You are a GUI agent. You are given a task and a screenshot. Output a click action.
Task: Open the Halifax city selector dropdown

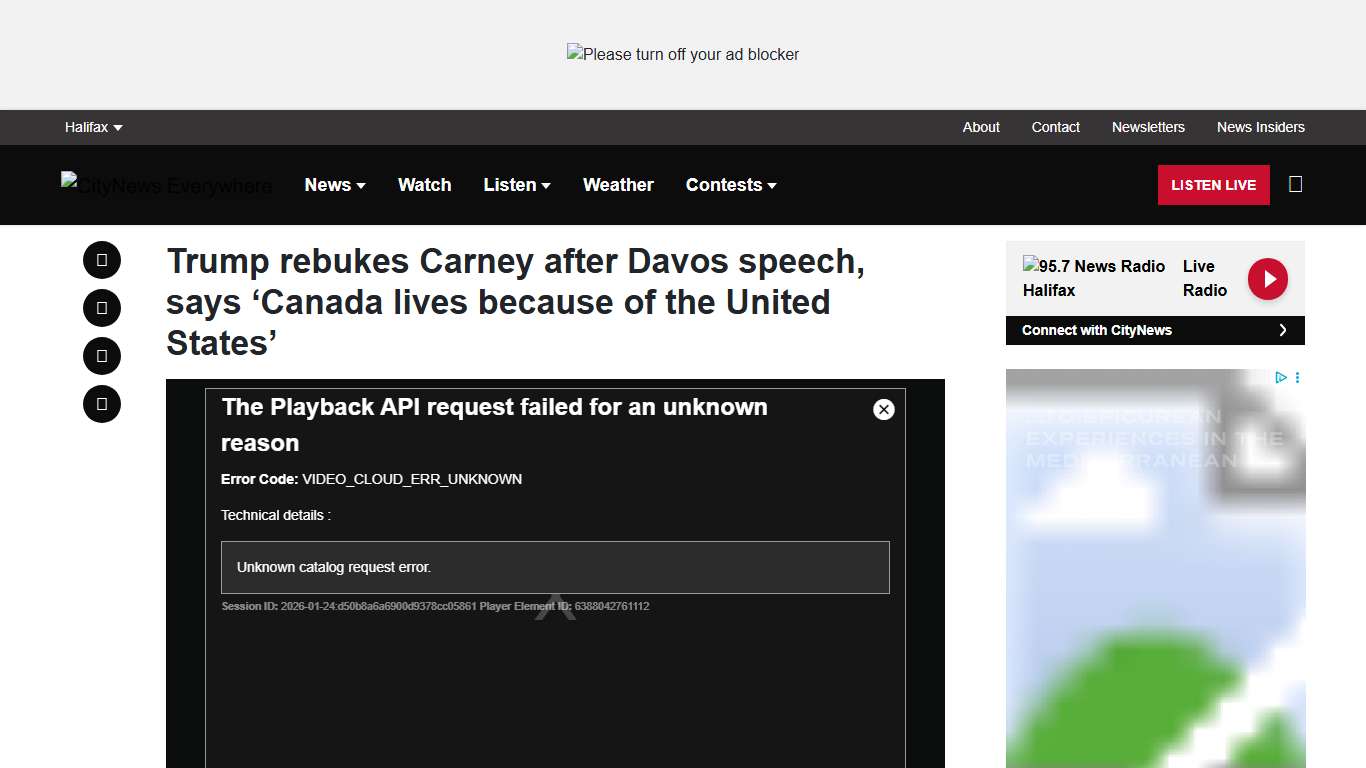click(93, 127)
